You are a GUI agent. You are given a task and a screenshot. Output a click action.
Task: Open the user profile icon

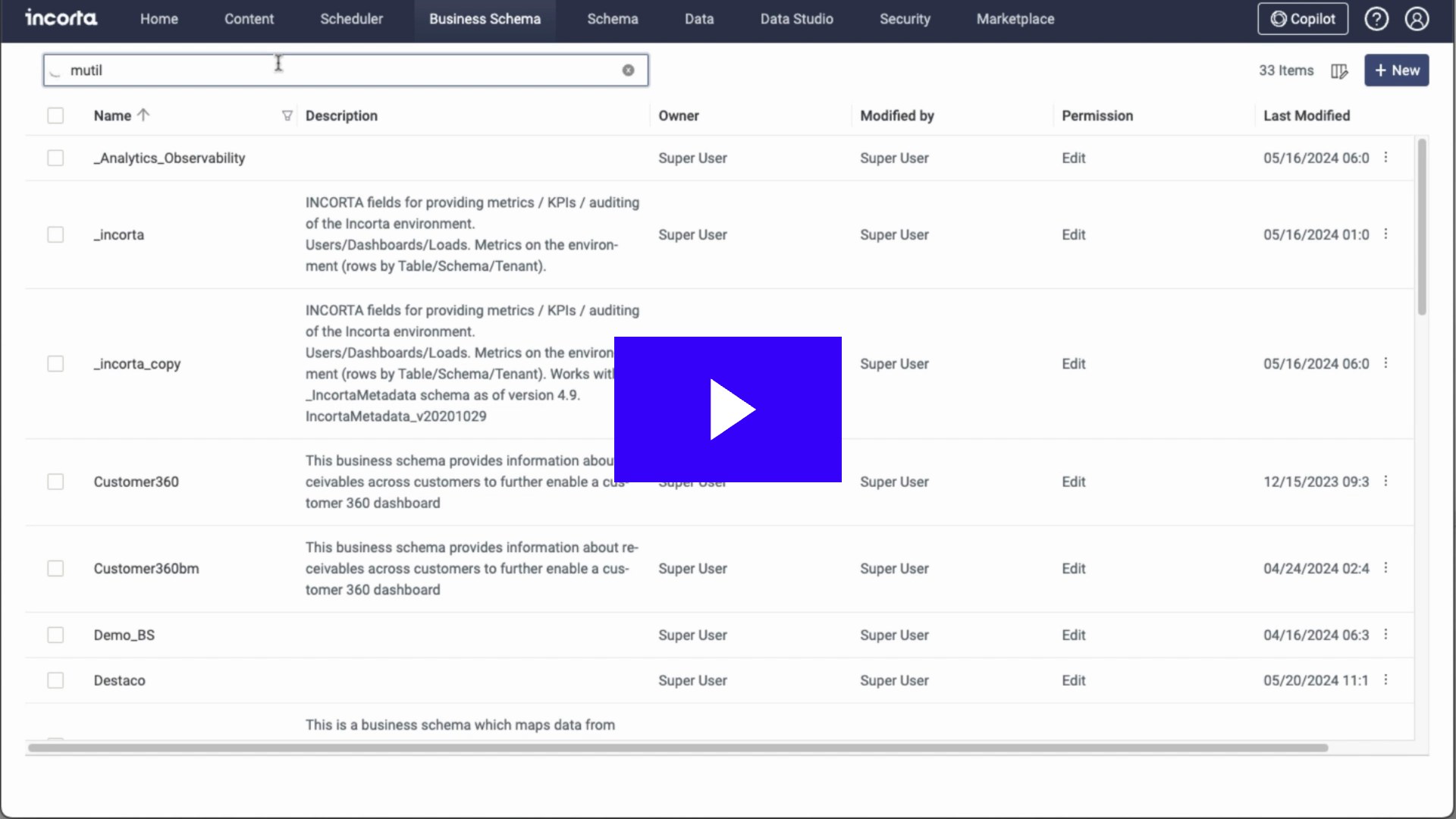click(x=1417, y=19)
